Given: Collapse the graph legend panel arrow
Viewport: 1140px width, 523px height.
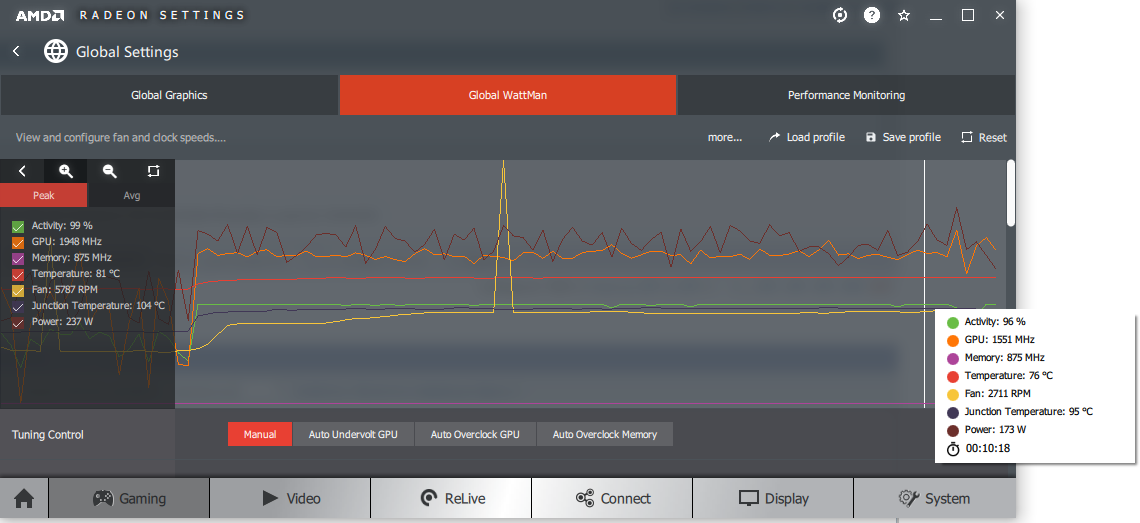Looking at the screenshot, I should (22, 171).
